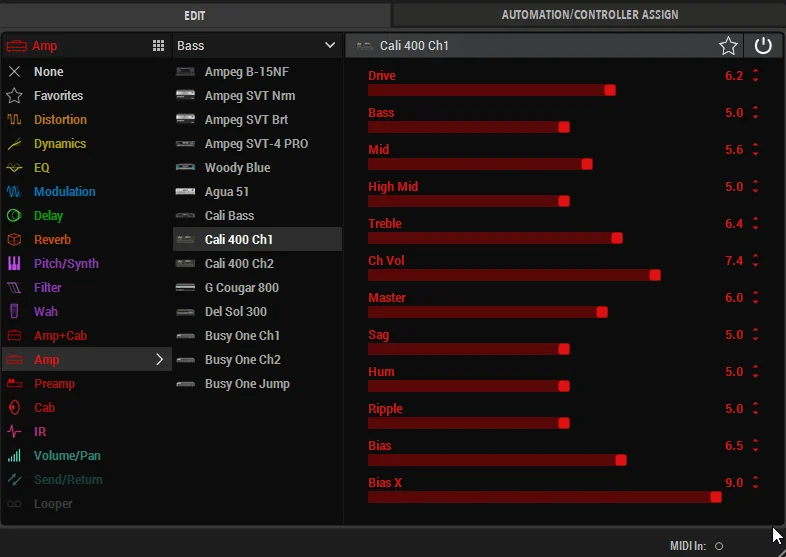Open the Favorites category

[x=87, y=96]
